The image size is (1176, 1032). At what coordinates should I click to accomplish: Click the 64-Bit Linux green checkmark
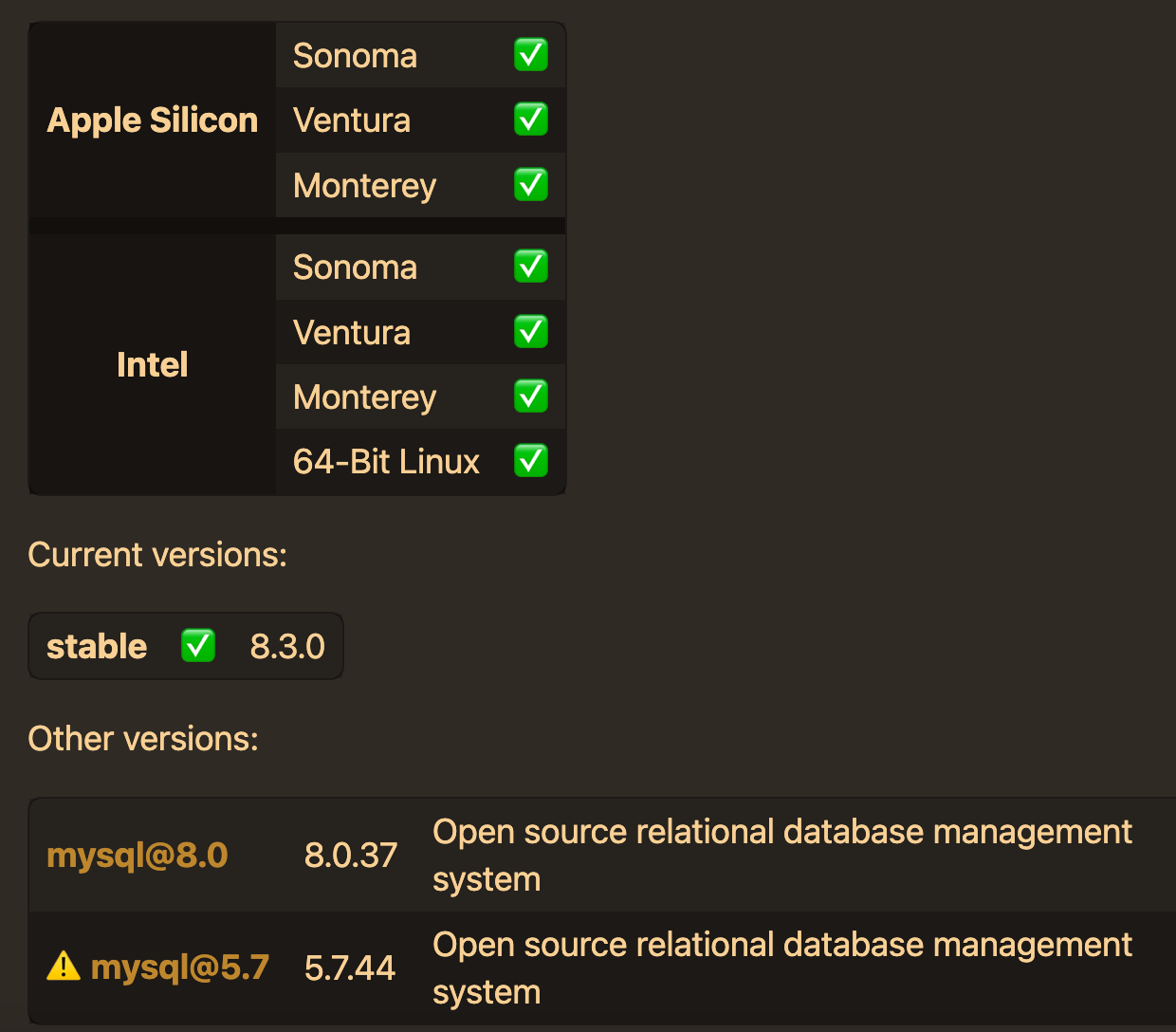point(530,461)
